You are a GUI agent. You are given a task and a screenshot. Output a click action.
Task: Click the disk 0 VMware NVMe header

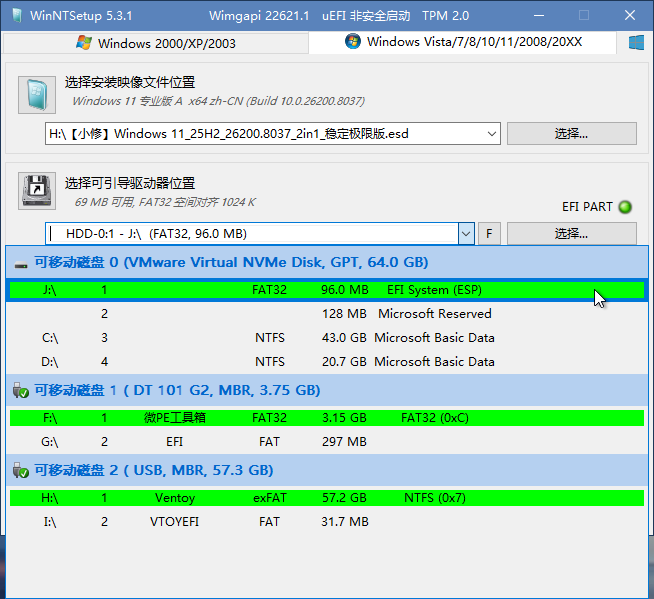click(327, 262)
